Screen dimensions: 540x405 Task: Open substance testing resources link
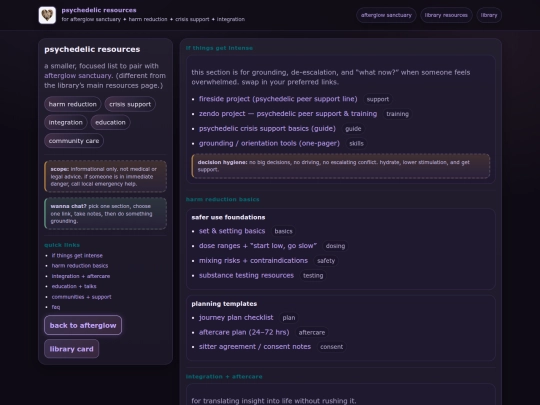pyautogui.click(x=246, y=275)
